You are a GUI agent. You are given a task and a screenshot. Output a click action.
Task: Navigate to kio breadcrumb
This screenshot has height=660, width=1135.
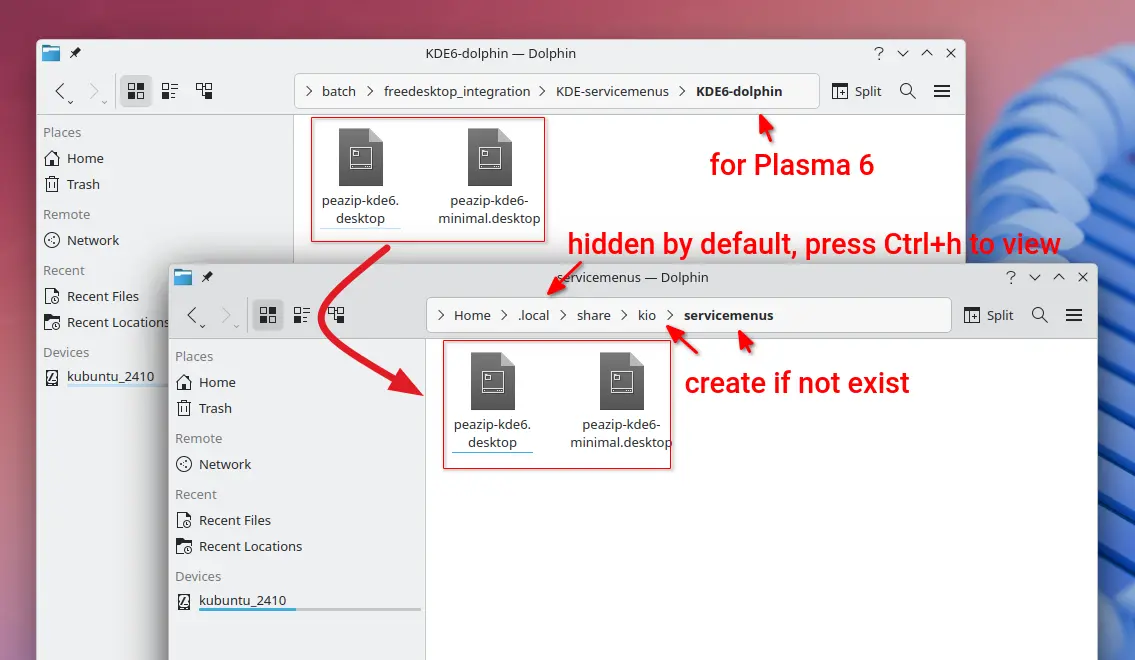647,316
